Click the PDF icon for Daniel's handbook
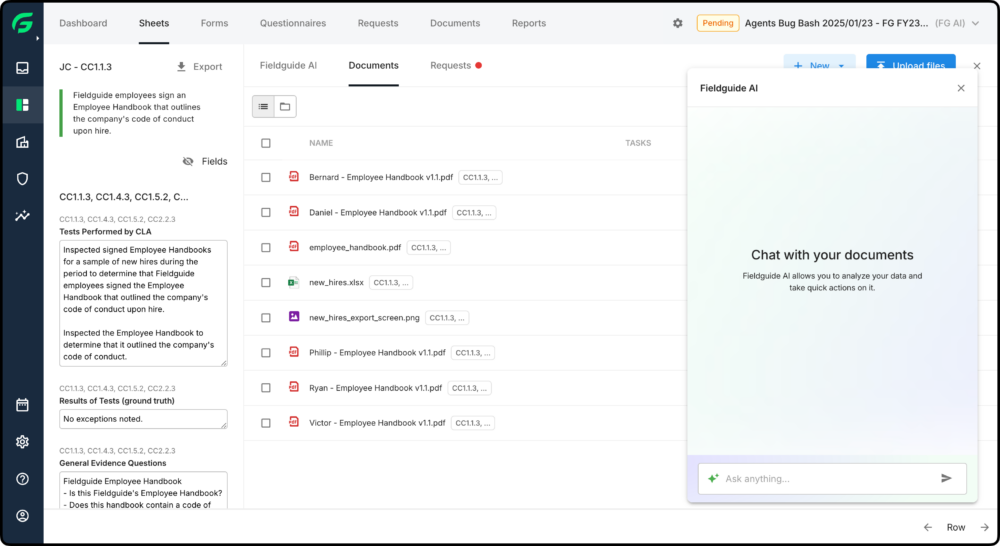This screenshot has height=546, width=1000. click(x=293, y=212)
